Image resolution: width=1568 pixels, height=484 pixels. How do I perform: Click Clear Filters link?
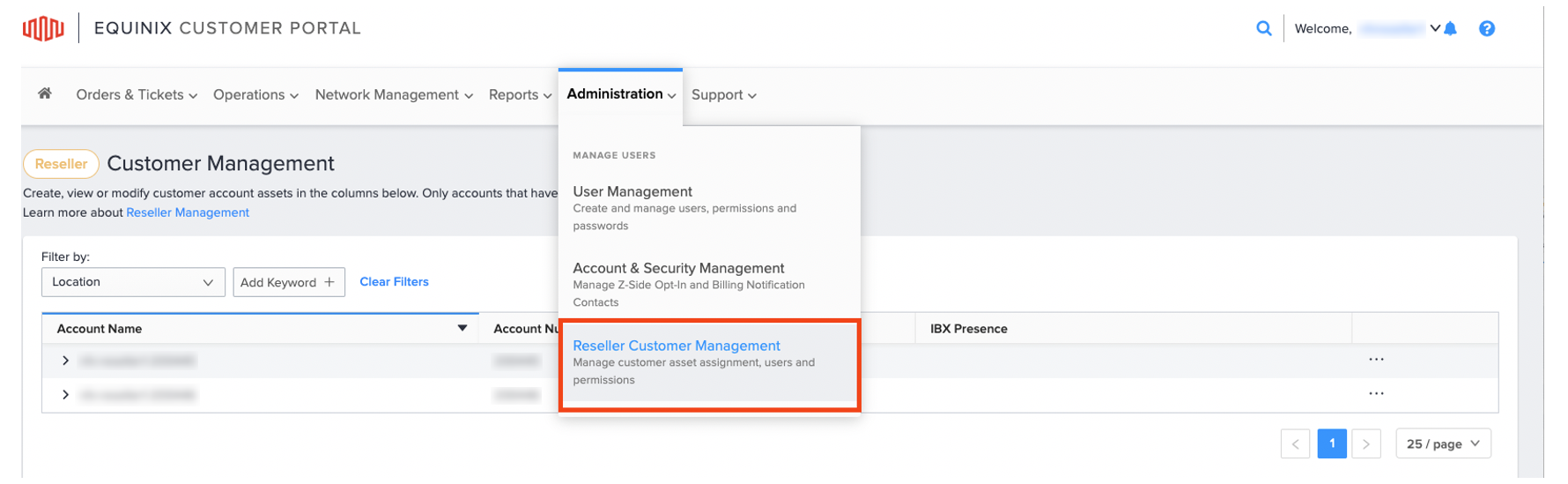coord(394,282)
